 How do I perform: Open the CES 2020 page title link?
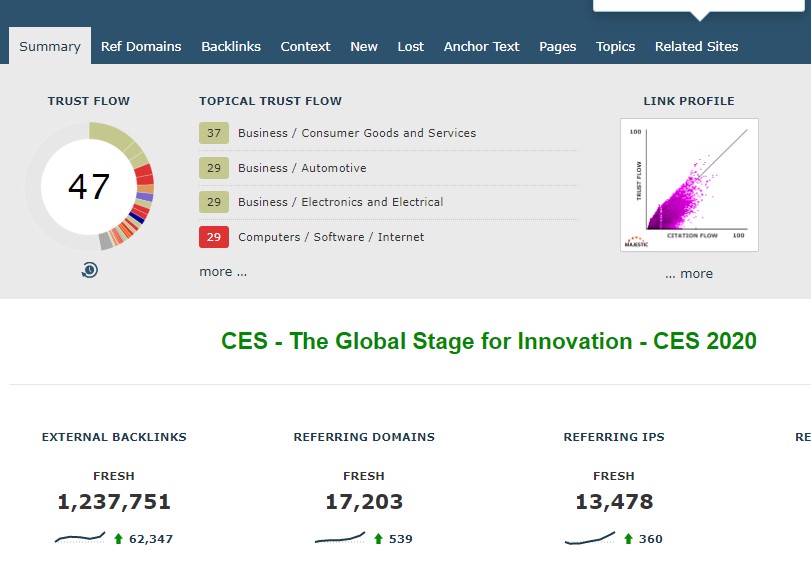[x=489, y=341]
